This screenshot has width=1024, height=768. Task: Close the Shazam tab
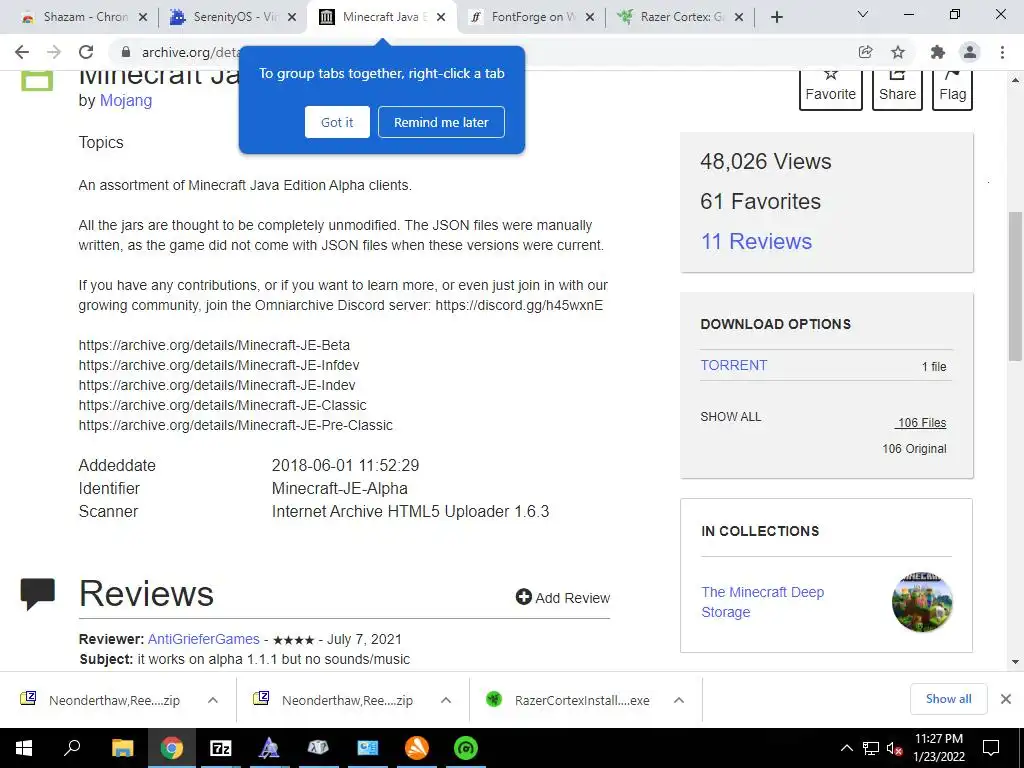(143, 17)
